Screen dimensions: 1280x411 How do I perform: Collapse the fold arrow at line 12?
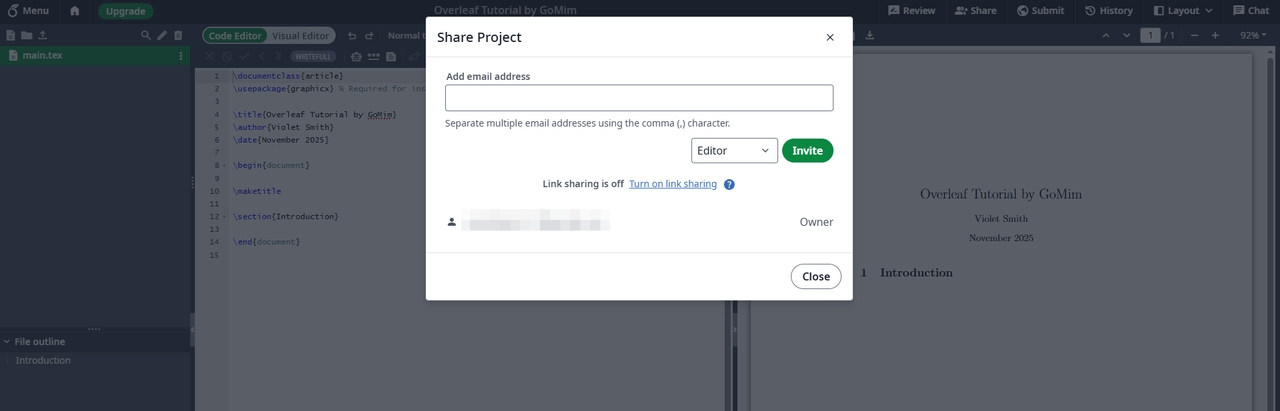pos(225,217)
